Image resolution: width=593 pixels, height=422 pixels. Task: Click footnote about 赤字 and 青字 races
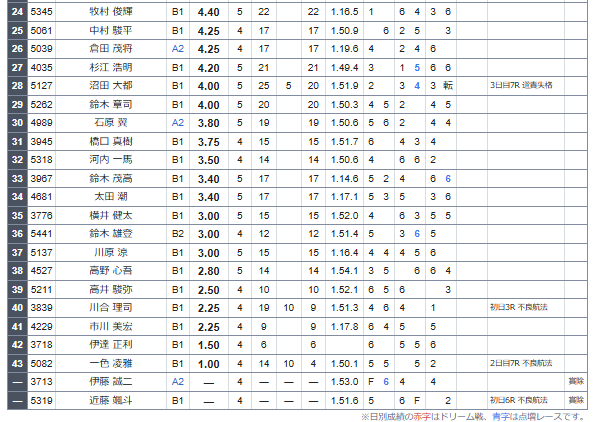point(473,417)
